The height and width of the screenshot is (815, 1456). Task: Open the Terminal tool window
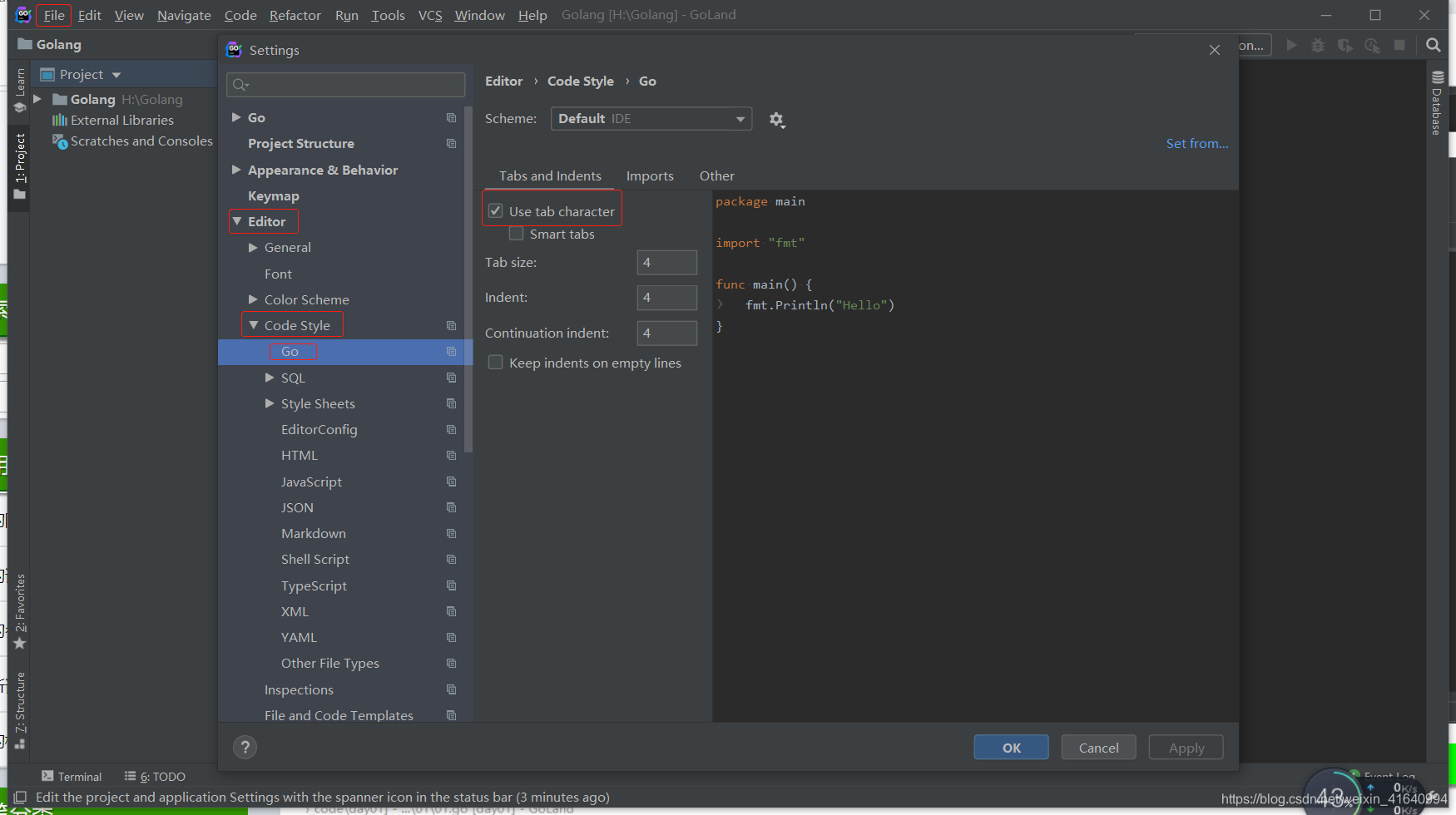pyautogui.click(x=72, y=776)
